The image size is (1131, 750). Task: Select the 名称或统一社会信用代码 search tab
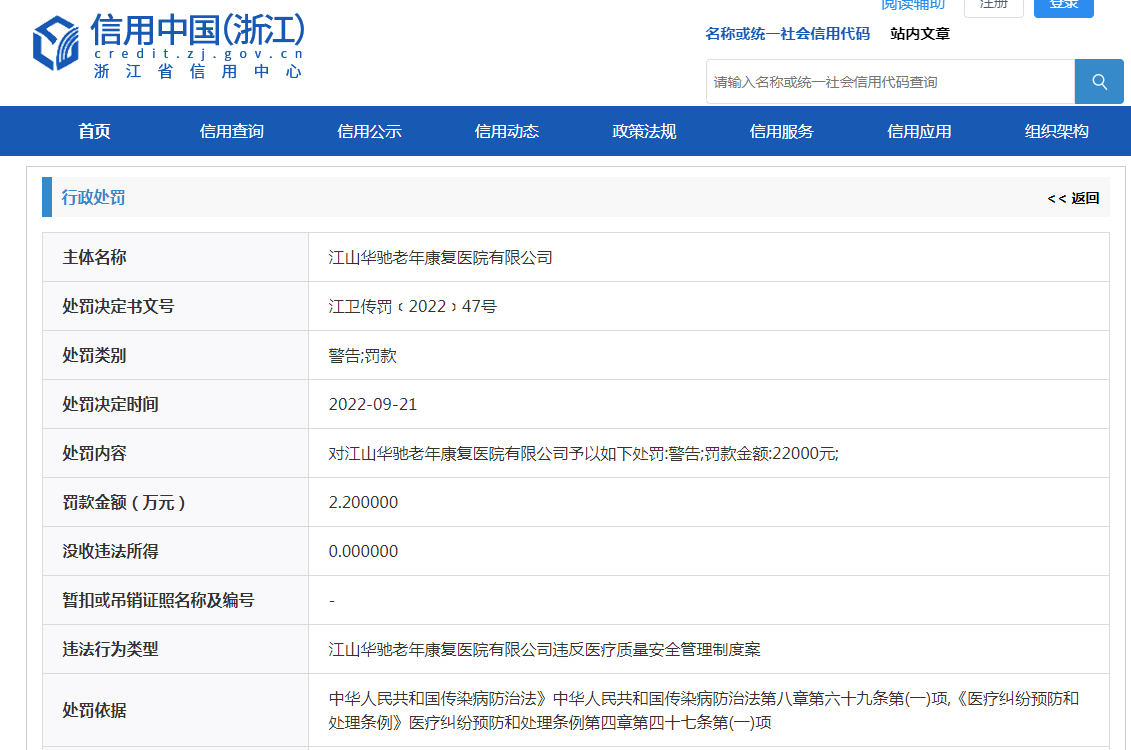(x=787, y=34)
